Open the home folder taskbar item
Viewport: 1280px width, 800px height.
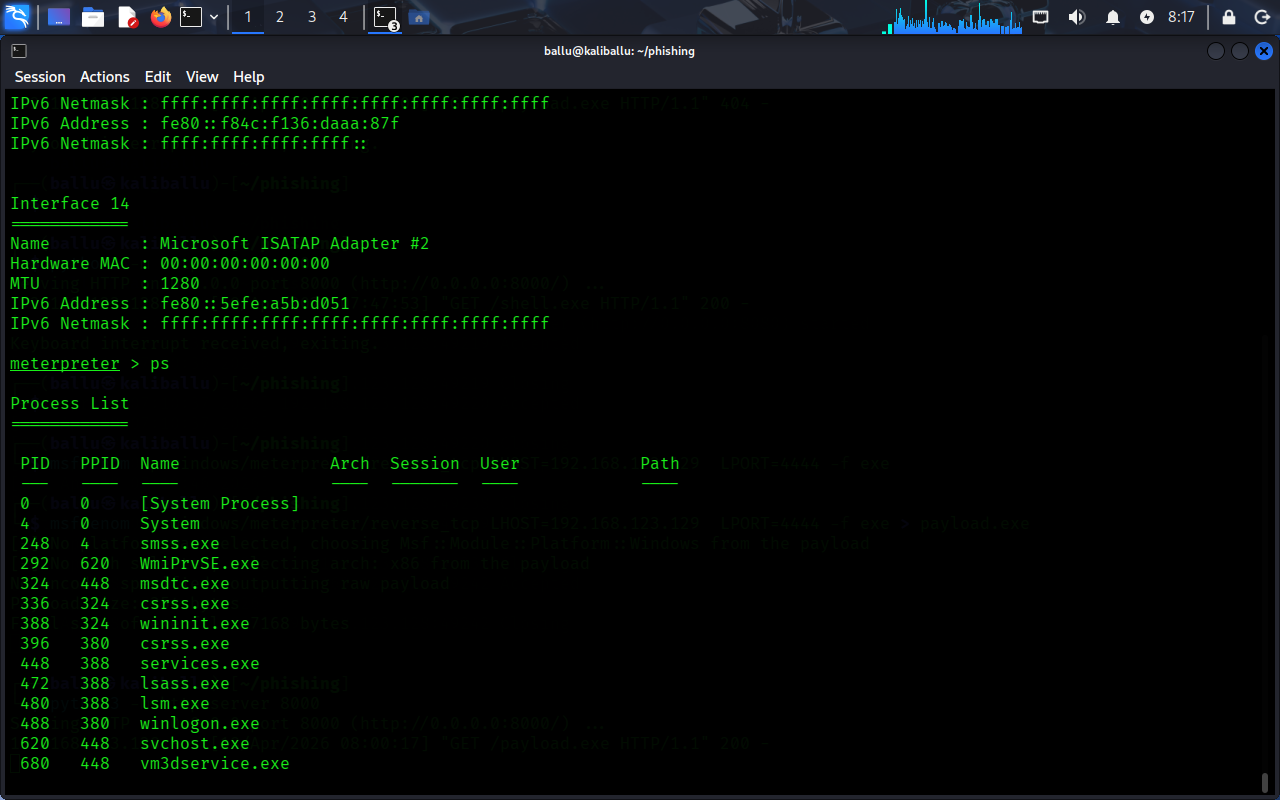(419, 17)
